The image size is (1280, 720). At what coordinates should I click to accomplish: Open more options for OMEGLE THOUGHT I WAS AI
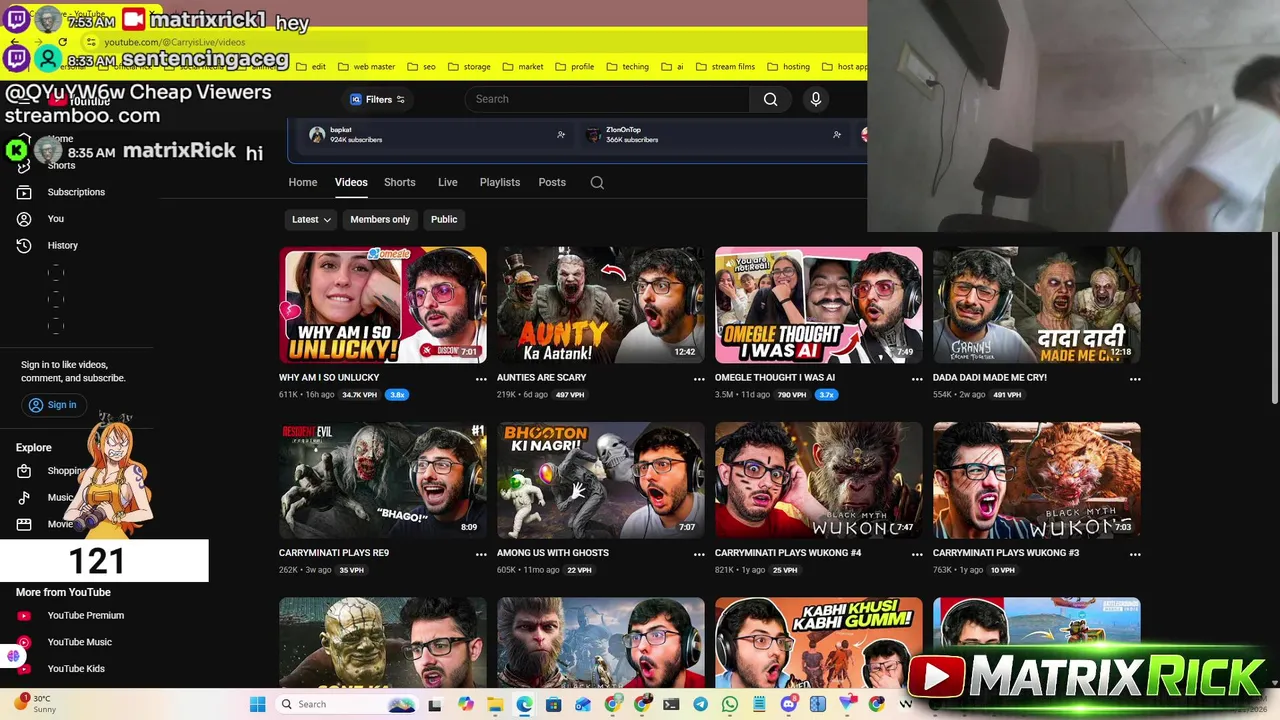pyautogui.click(x=917, y=379)
